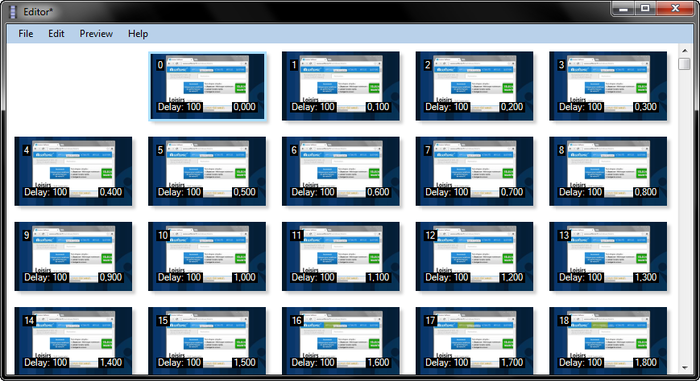Image resolution: width=700 pixels, height=381 pixels.
Task: Select frame 12 thumbnail
Action: 474,256
